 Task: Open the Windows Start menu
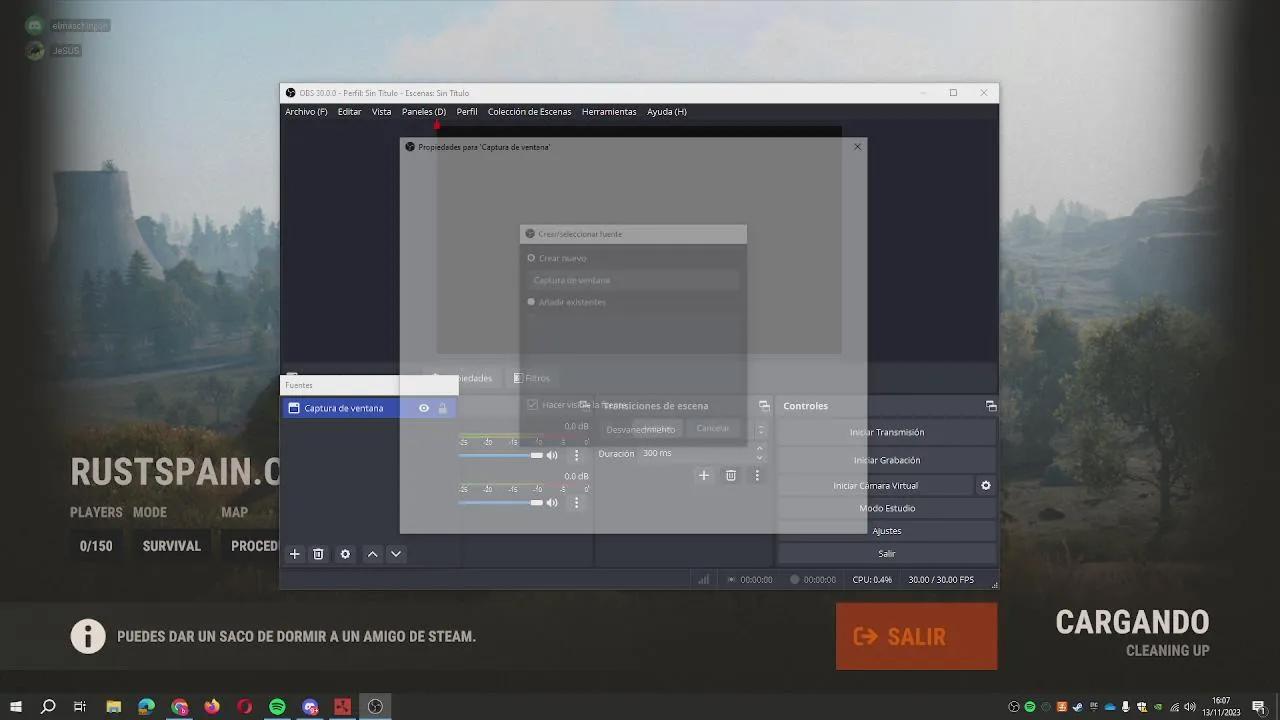pos(16,707)
